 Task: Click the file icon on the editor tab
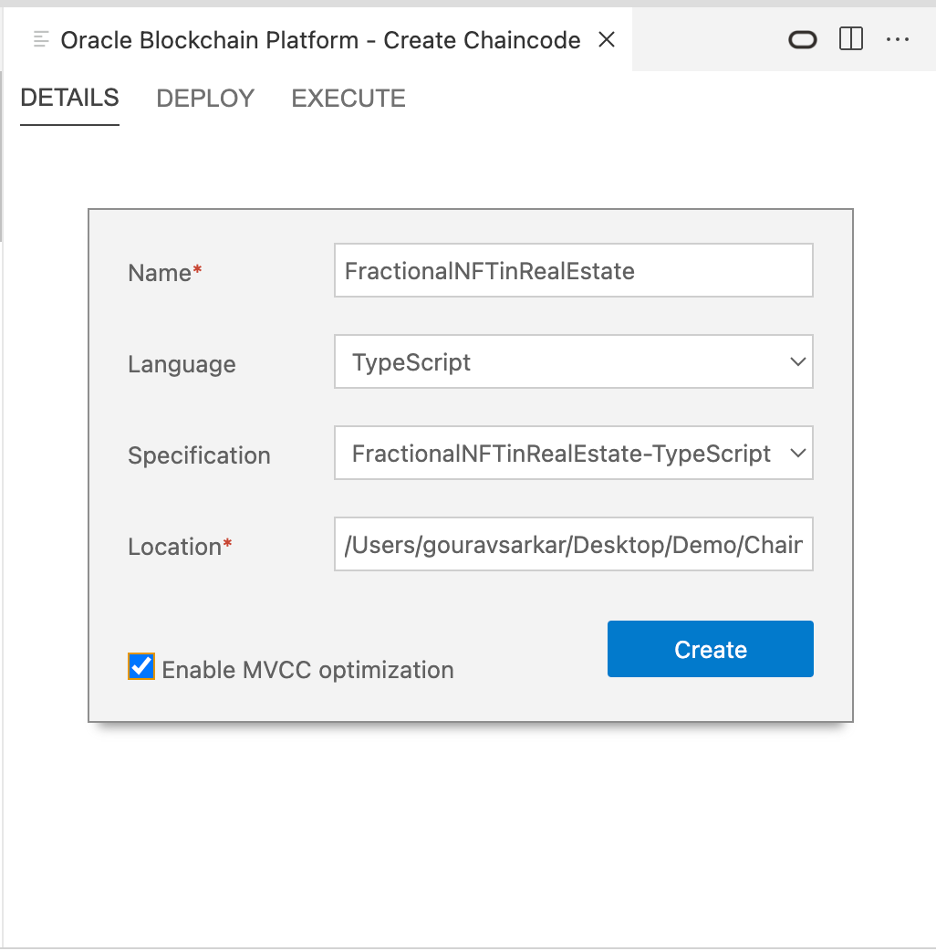coord(42,40)
